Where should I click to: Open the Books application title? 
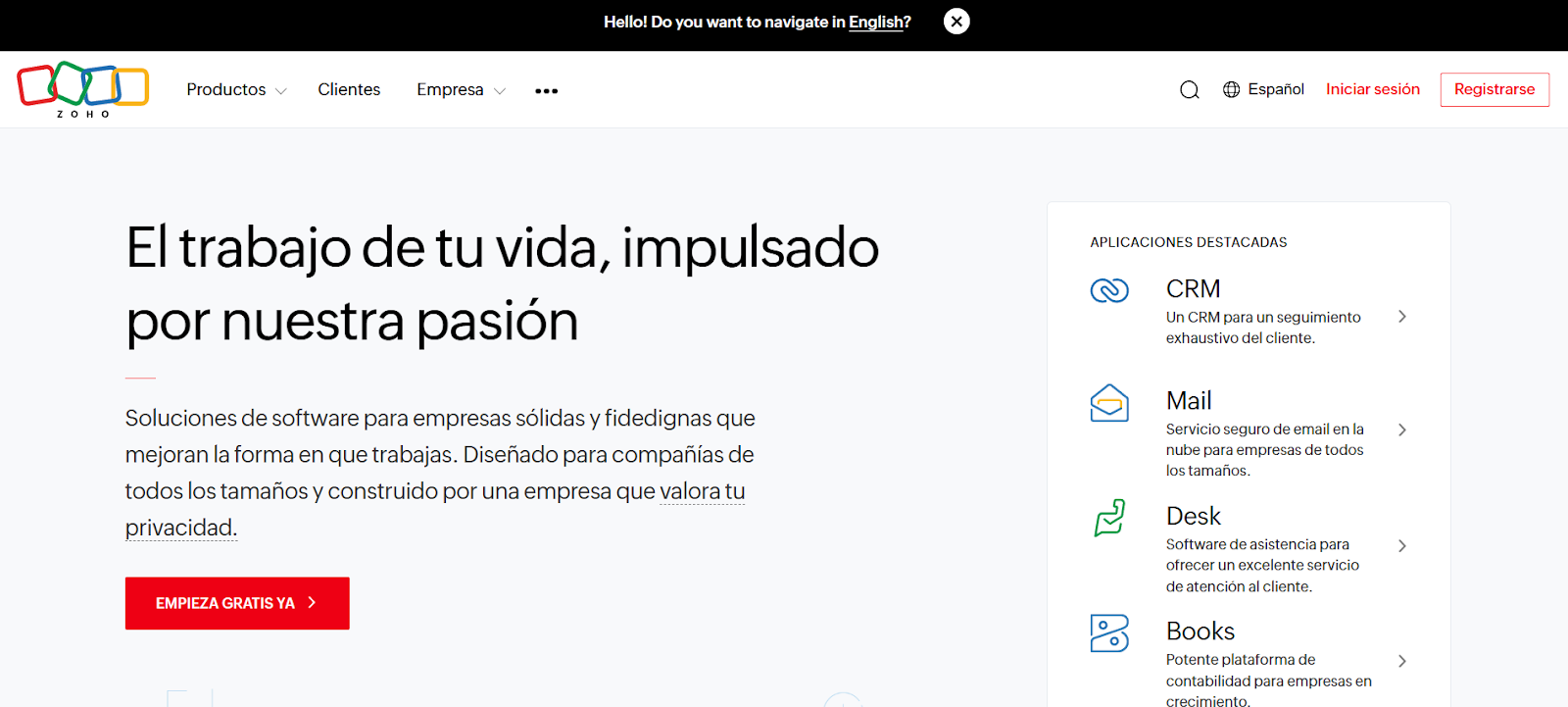pos(1200,631)
